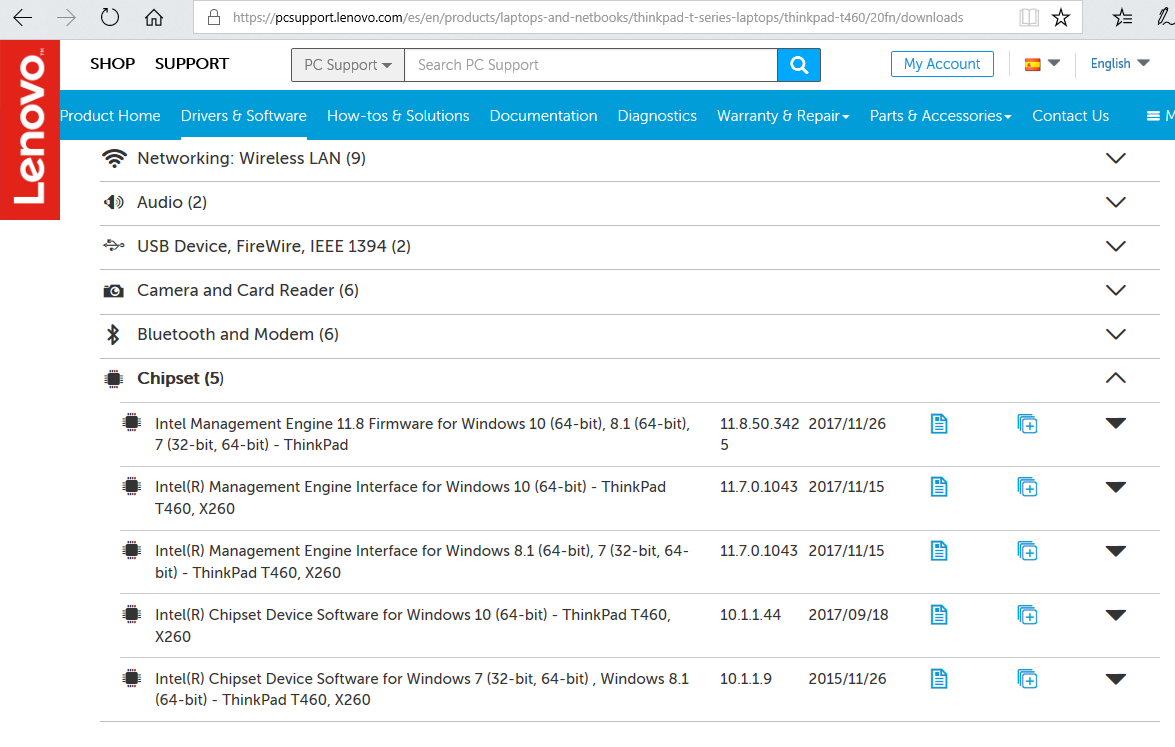
Task: Add Management Engine Interface Windows 10 to download list
Action: pyautogui.click(x=1027, y=487)
